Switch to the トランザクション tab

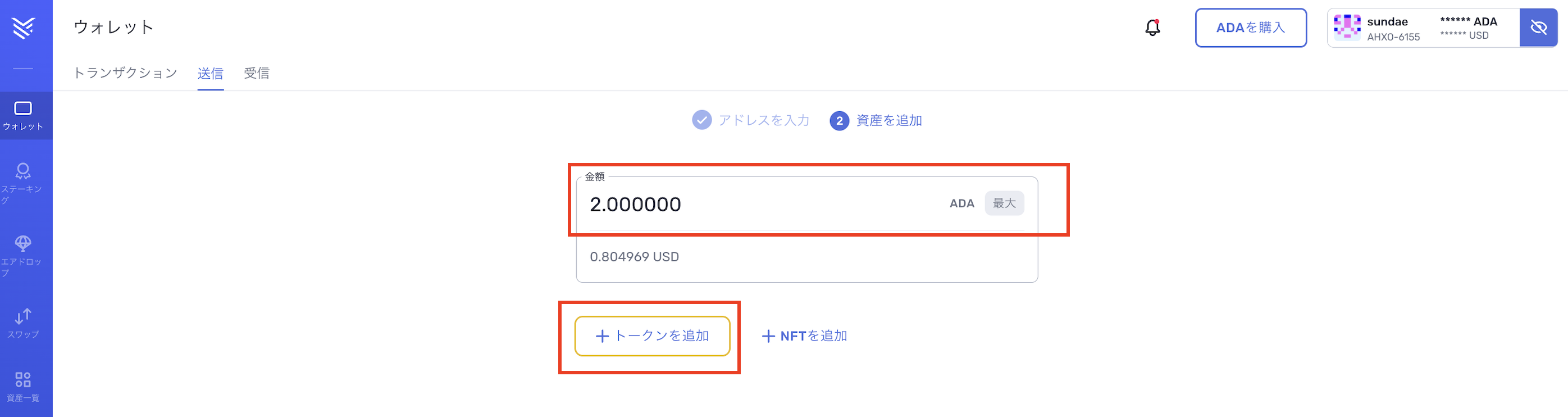pos(125,73)
